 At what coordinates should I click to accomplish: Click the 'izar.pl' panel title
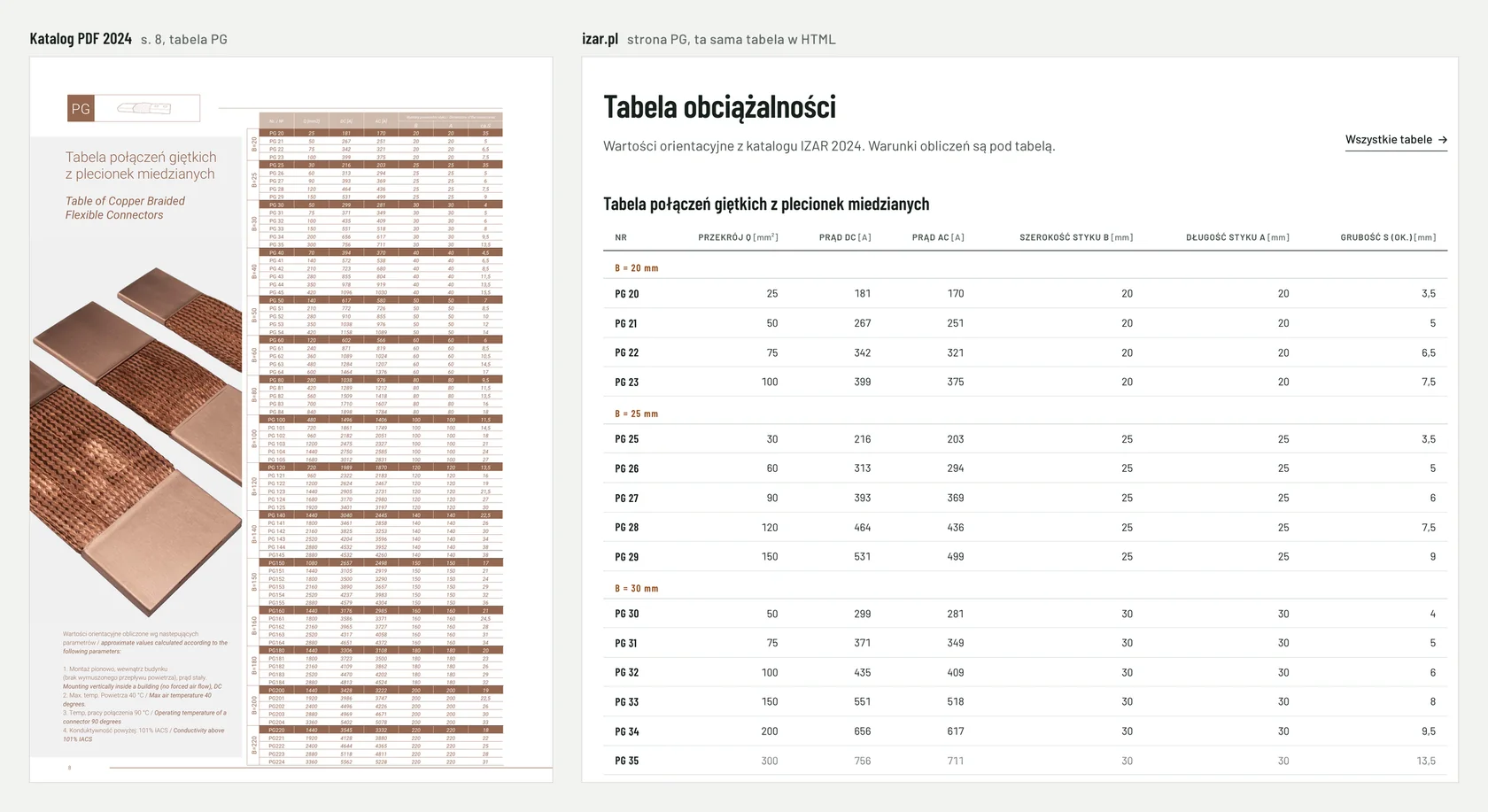600,39
